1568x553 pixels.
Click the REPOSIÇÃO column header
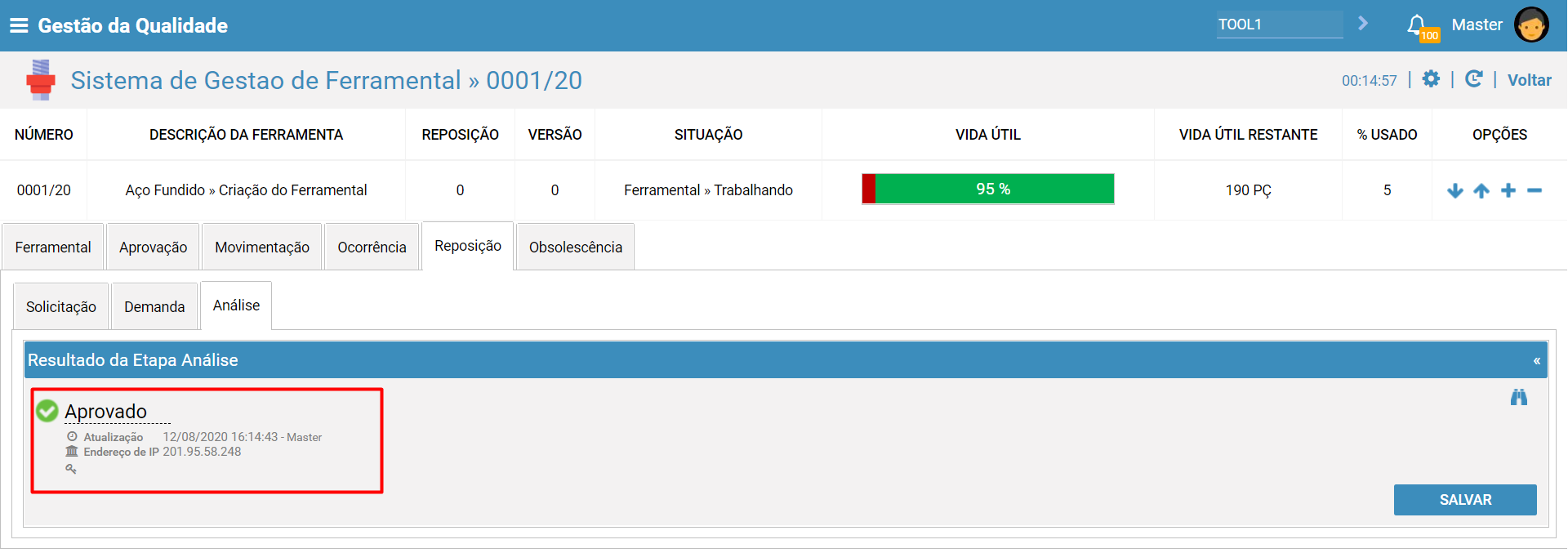[460, 135]
